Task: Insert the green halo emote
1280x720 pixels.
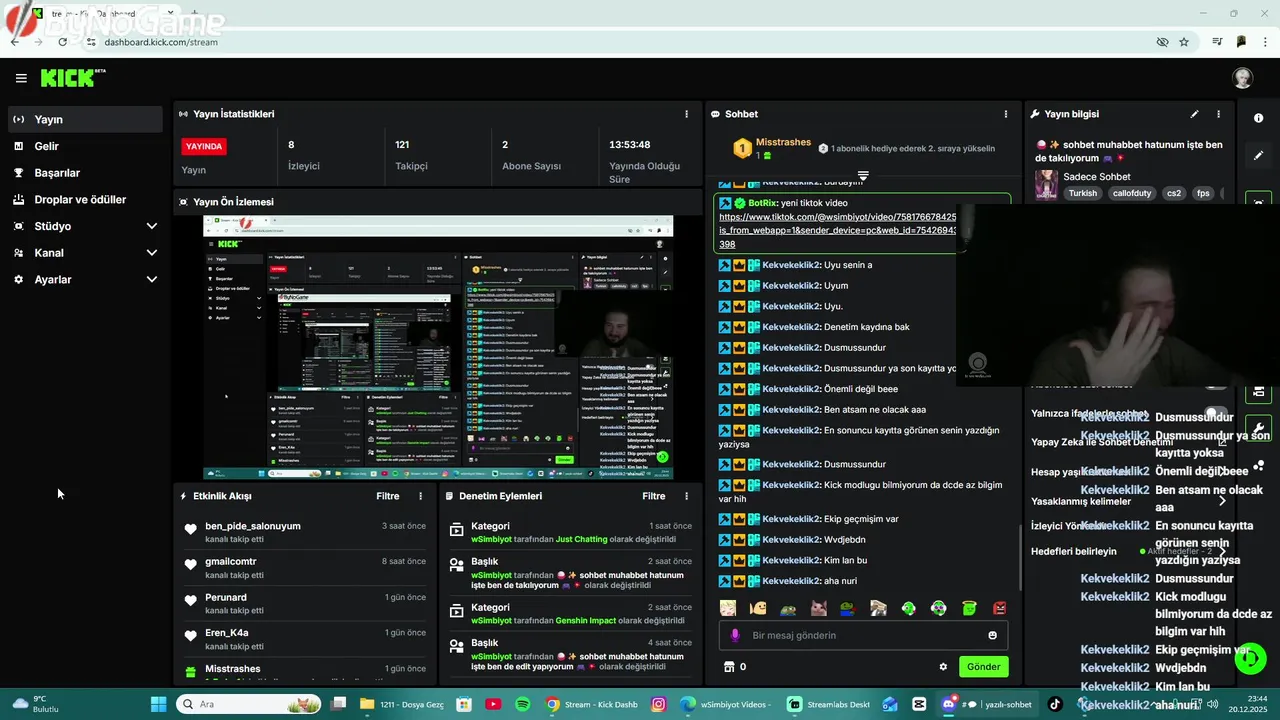Action: 969,608
